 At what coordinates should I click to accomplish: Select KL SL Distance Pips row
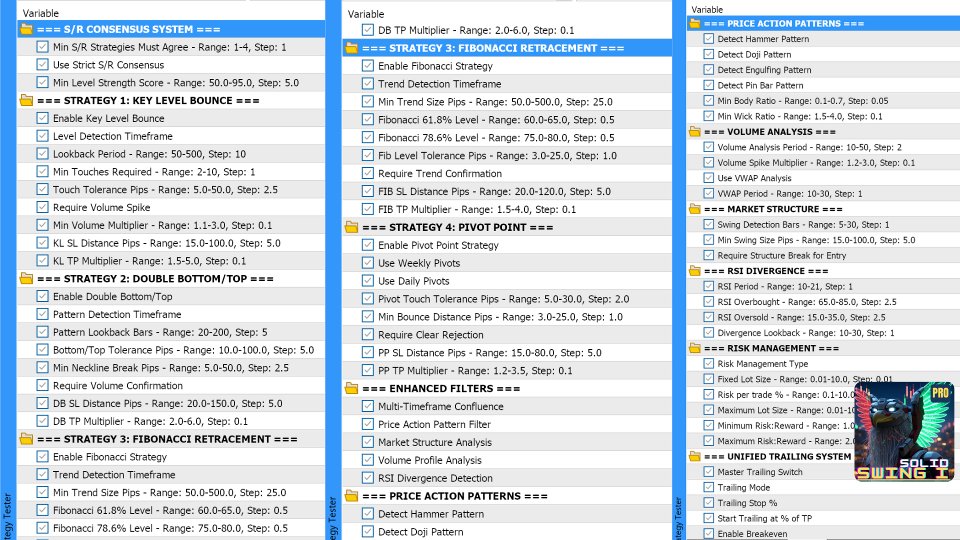(x=171, y=243)
